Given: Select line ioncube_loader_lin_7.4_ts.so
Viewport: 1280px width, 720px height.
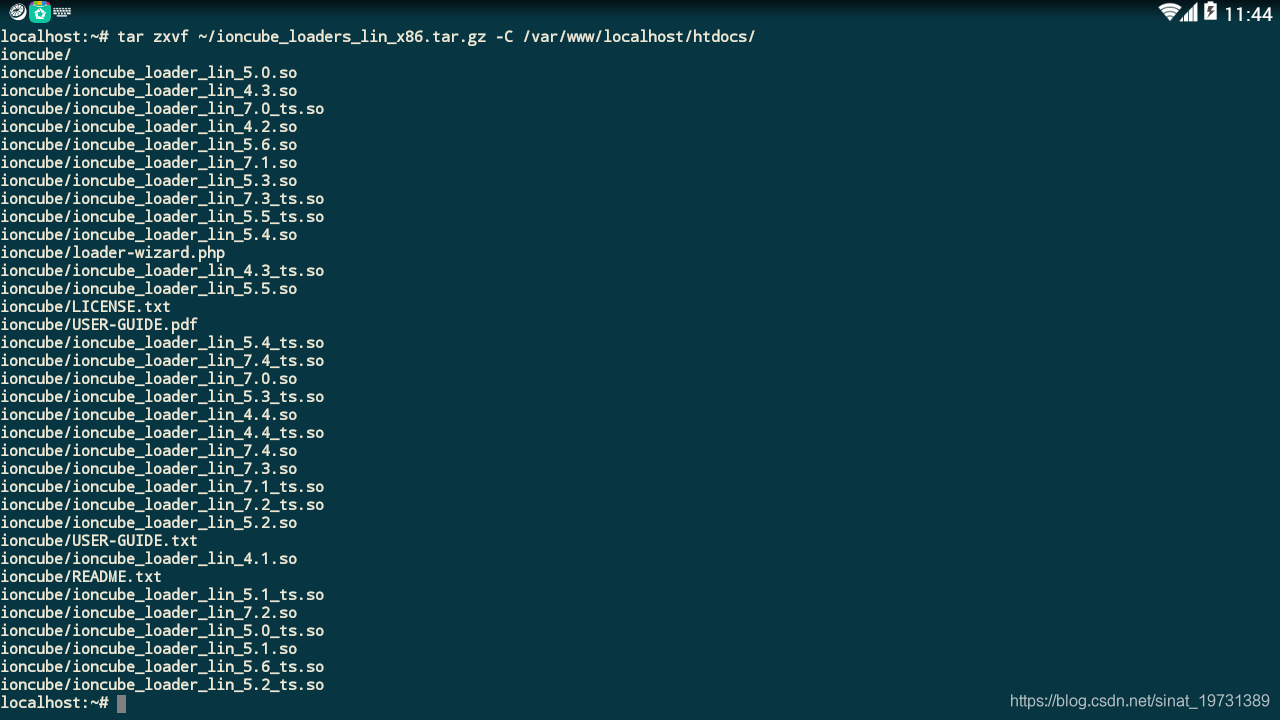Looking at the screenshot, I should coord(162,361).
